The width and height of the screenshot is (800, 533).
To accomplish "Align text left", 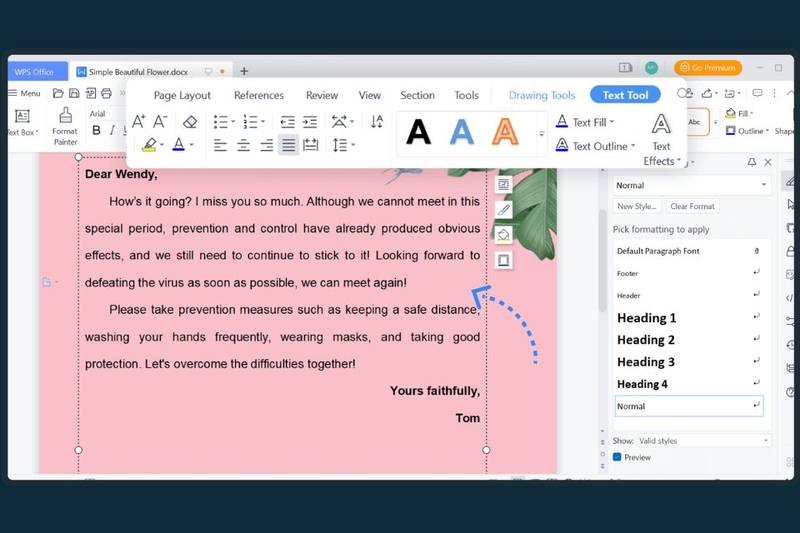I will [x=220, y=145].
